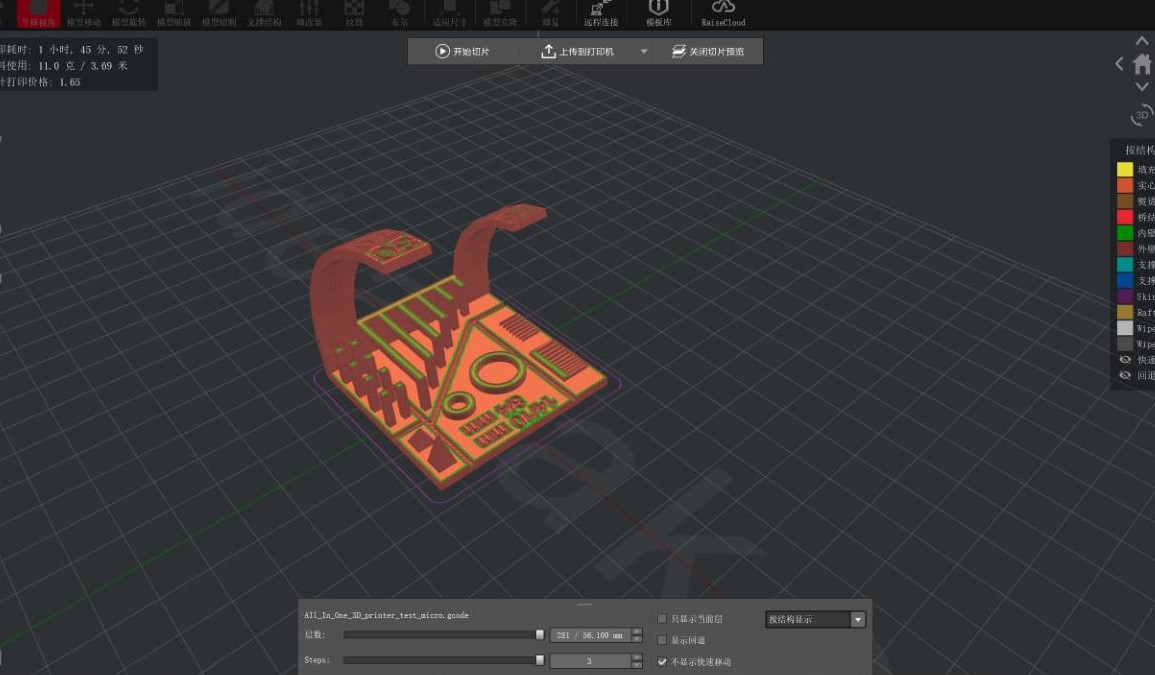Select the Cut model tool

click(x=219, y=13)
